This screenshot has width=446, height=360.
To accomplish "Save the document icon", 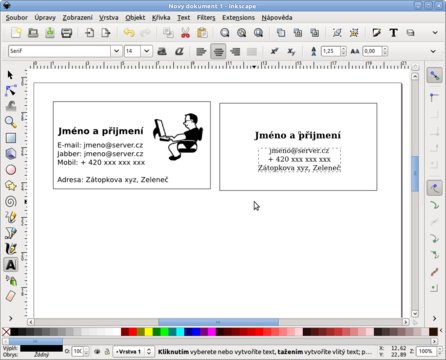I will click(50, 33).
